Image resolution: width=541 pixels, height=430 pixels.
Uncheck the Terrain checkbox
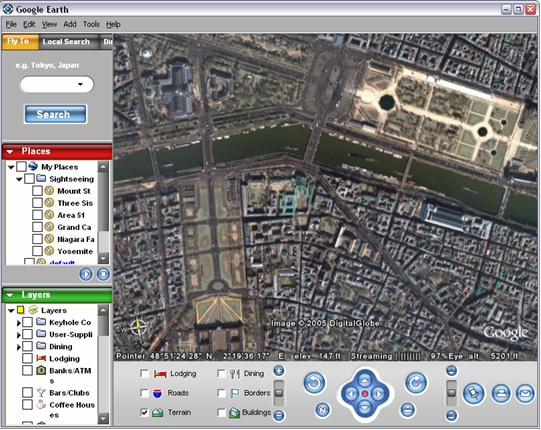point(145,412)
